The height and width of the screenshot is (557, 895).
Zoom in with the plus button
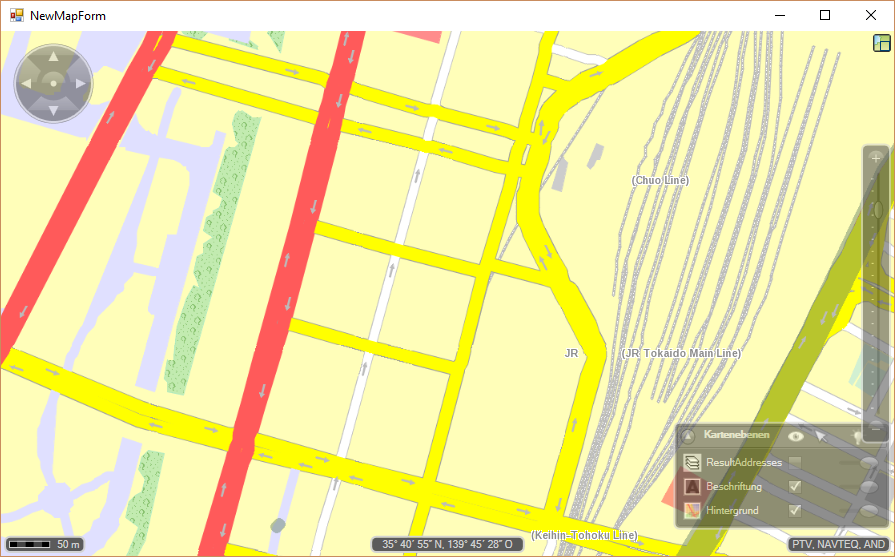tap(876, 158)
